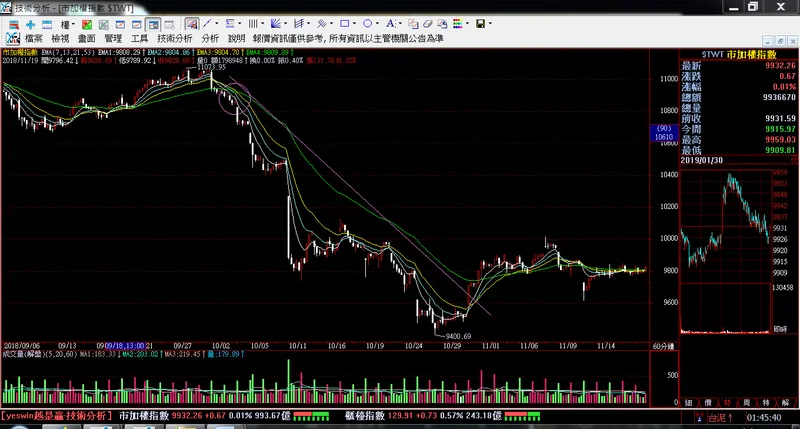The width and height of the screenshot is (800, 429).
Task: Click the 台泥 ticker in status bar
Action: click(720, 418)
